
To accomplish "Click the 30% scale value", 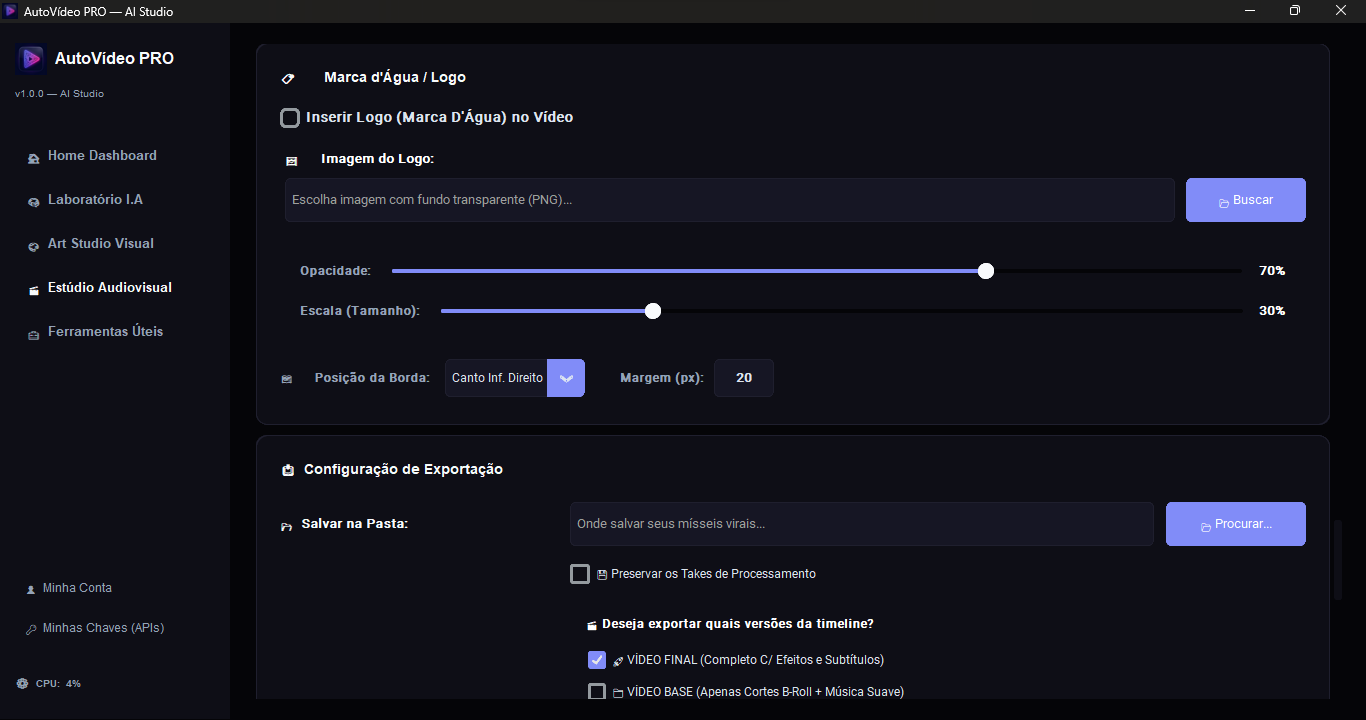I will (1272, 311).
